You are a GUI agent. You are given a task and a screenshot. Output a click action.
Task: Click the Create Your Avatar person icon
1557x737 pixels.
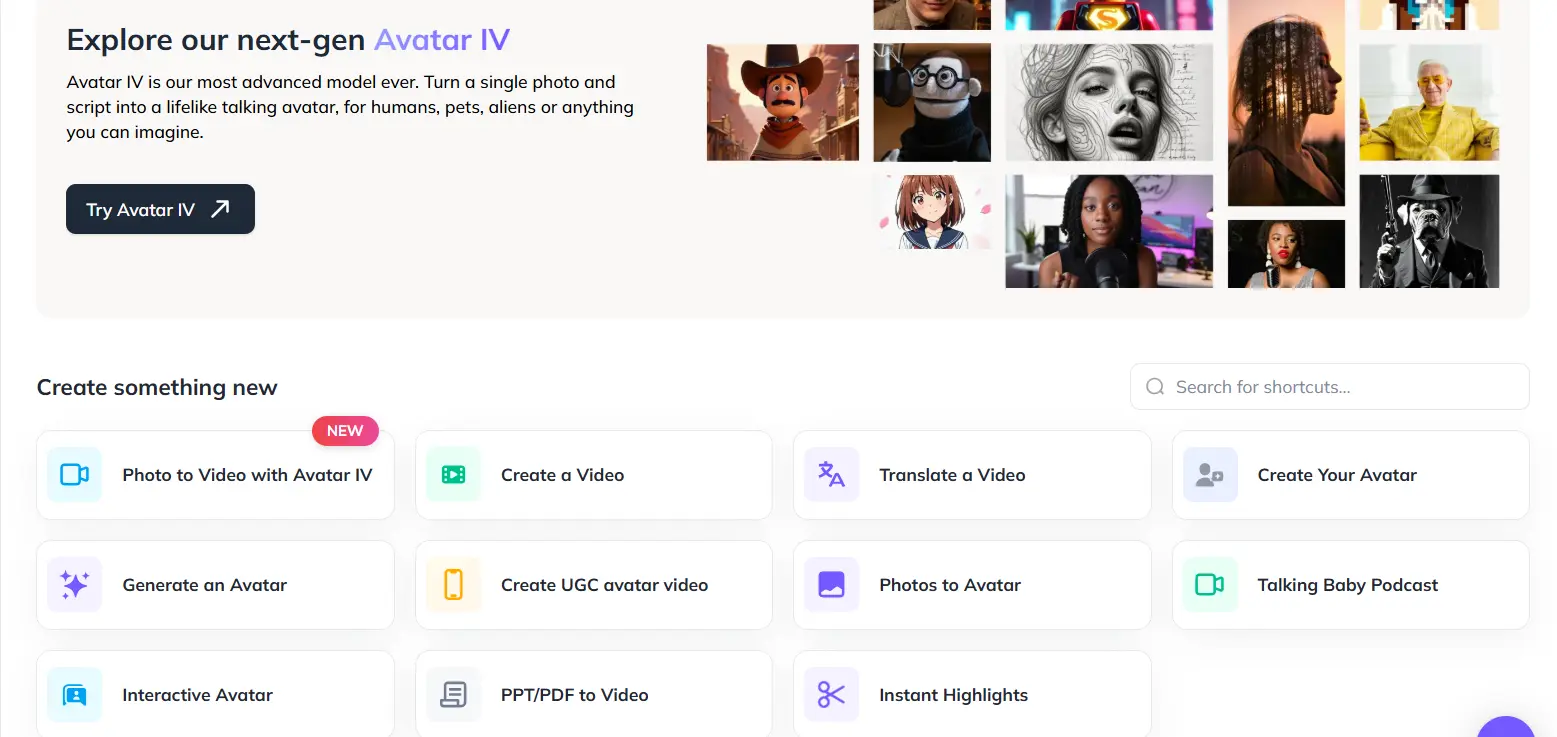(x=1210, y=475)
